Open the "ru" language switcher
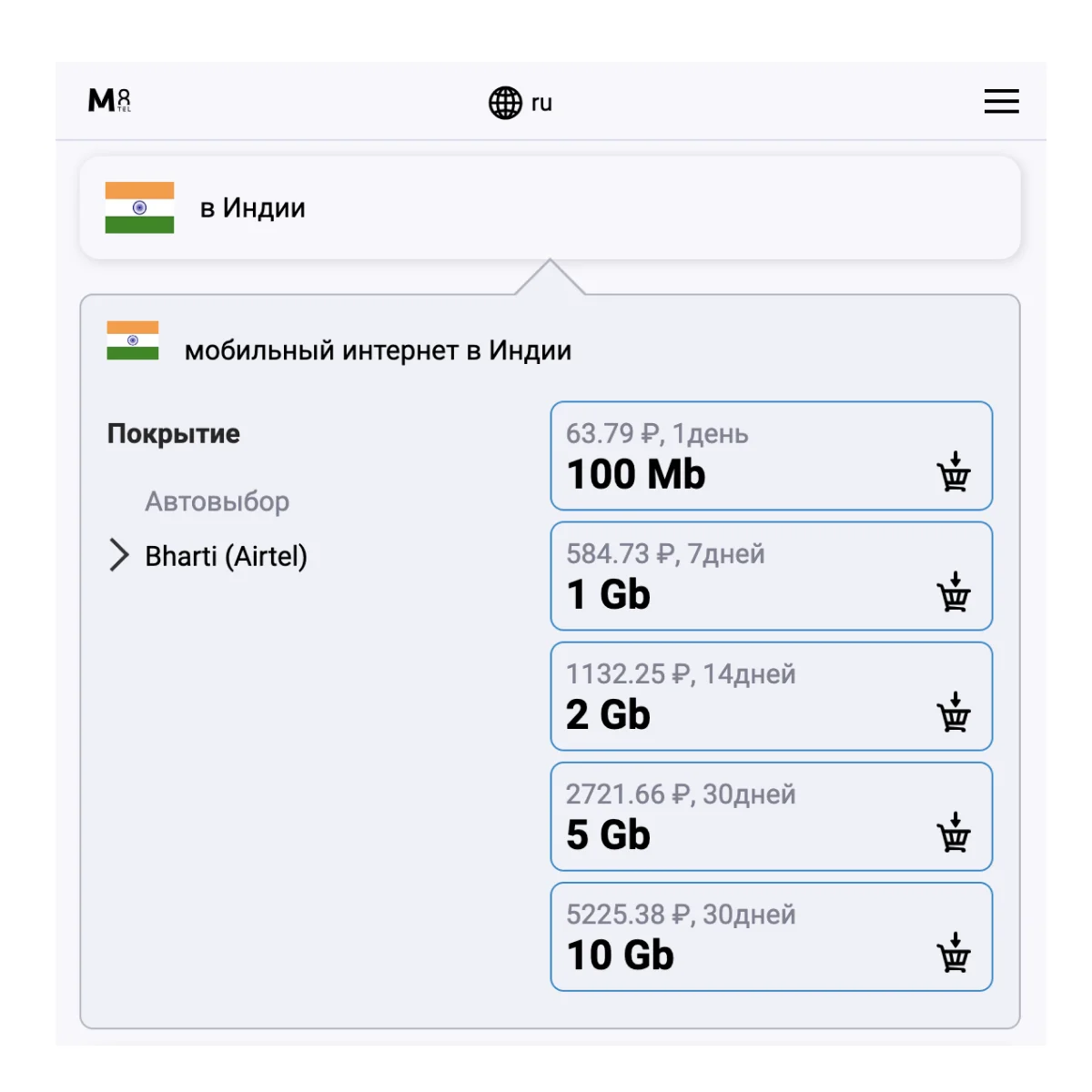This screenshot has width=1092, height=1092. point(541,103)
